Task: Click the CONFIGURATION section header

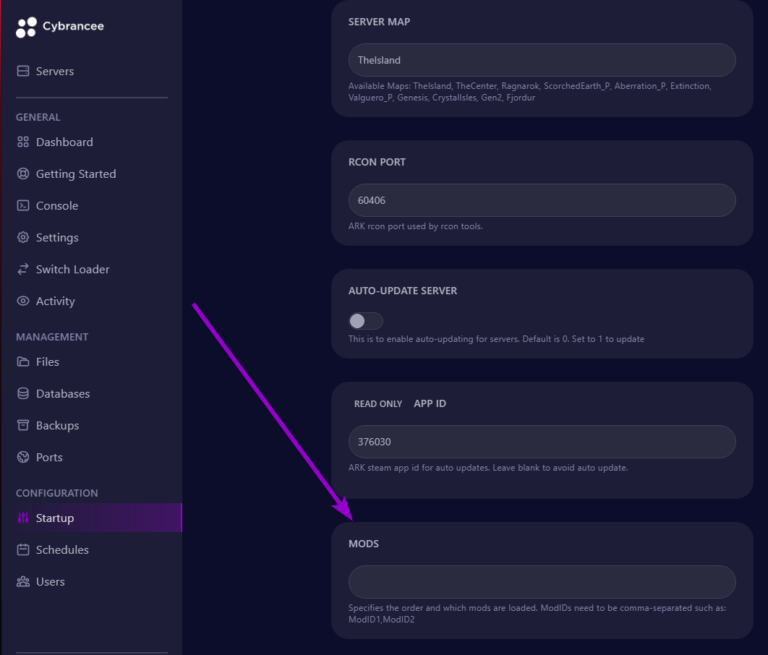Action: [x=57, y=493]
